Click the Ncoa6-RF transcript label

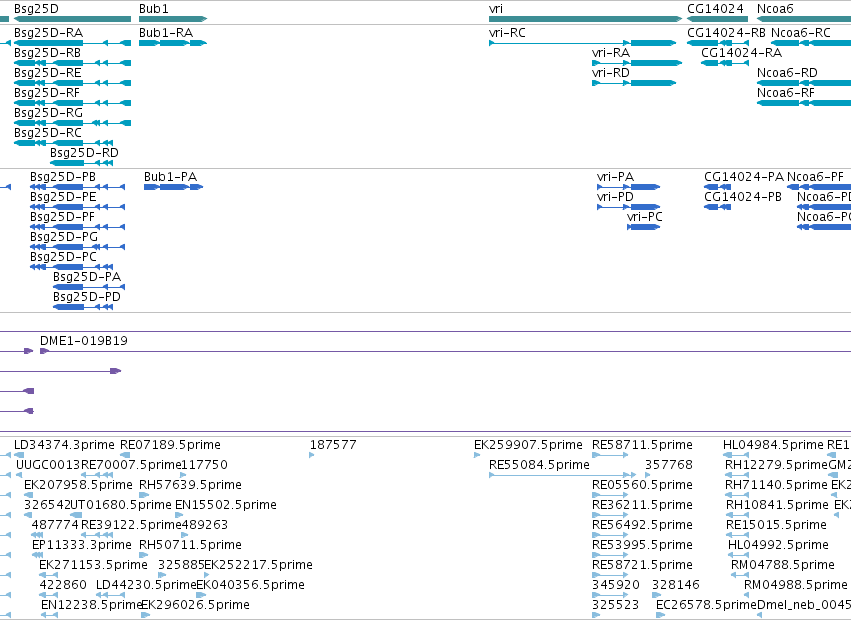click(x=786, y=93)
